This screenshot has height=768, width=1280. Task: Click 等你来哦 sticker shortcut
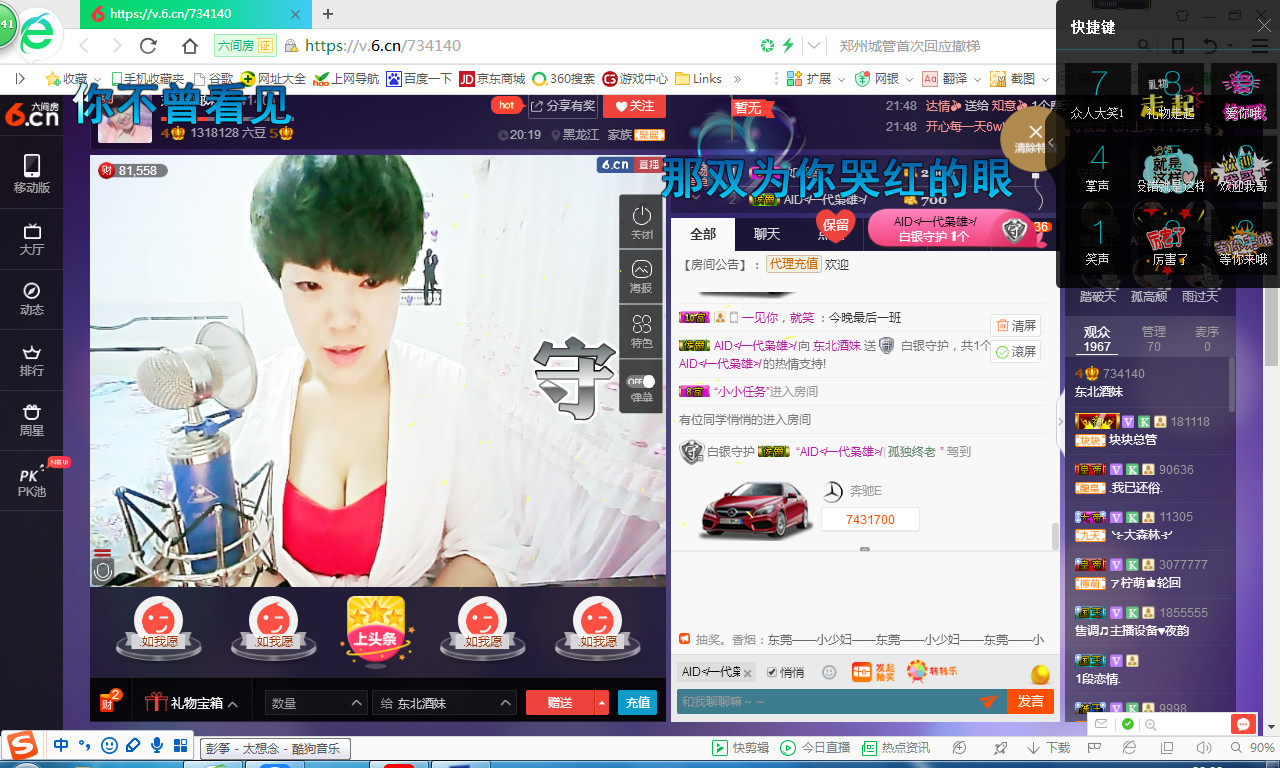[x=1243, y=240]
